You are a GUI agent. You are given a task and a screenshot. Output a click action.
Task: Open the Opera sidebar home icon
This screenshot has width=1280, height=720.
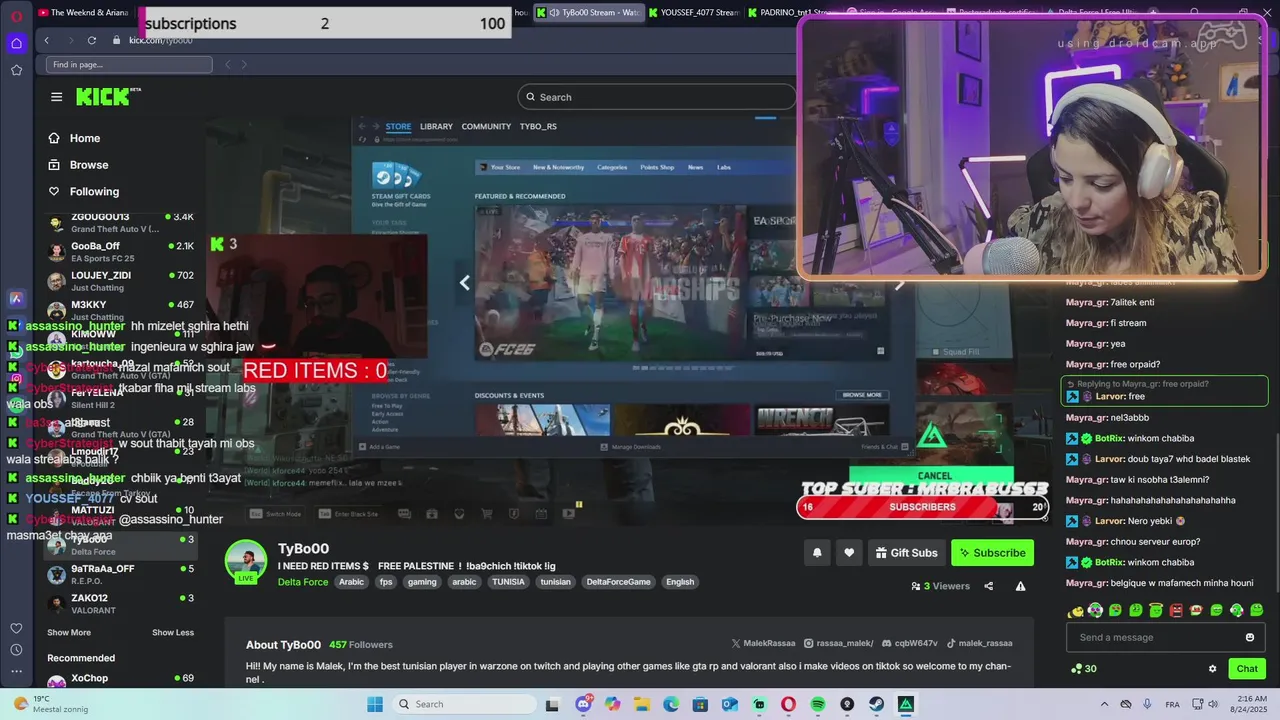(x=16, y=43)
